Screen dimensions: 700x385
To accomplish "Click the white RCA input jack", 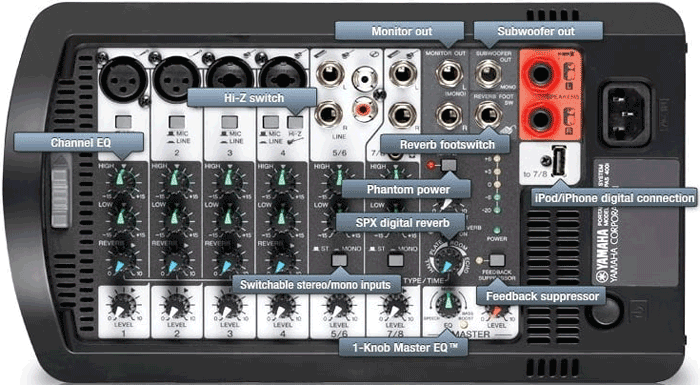I will 365,79.
